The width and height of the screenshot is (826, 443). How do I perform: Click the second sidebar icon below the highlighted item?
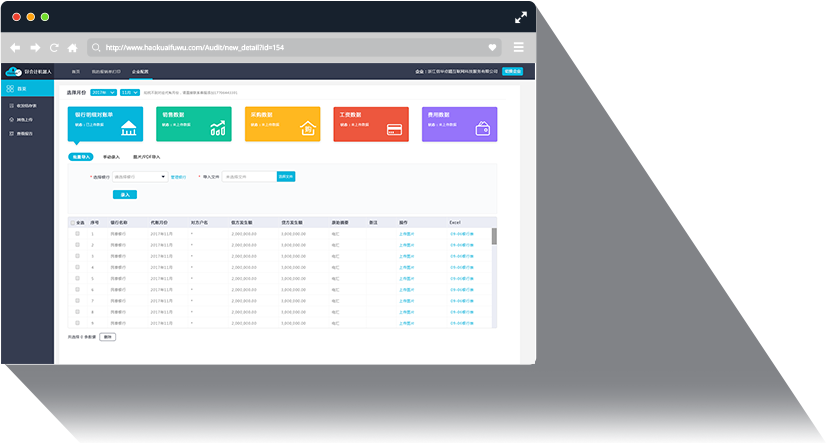coord(12,120)
